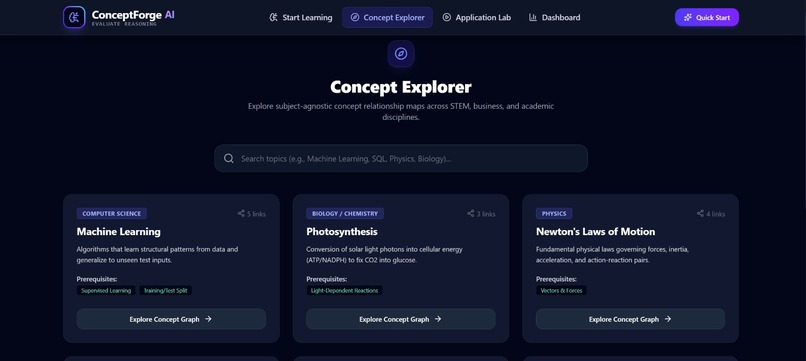Click the BIOLOGY / CHEMISTRY category badge

(x=345, y=213)
